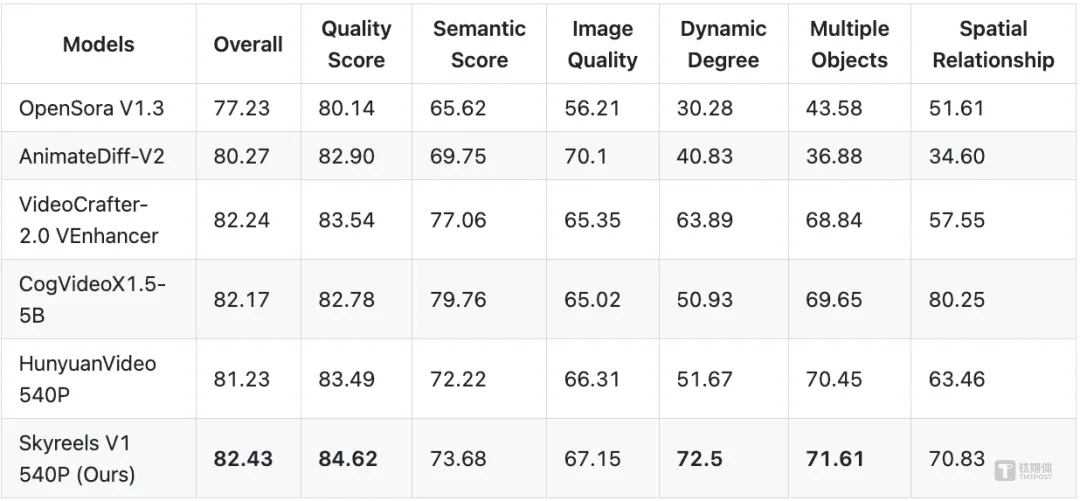Select the Skyreels V1 540P (Ours) cell

coord(75,458)
